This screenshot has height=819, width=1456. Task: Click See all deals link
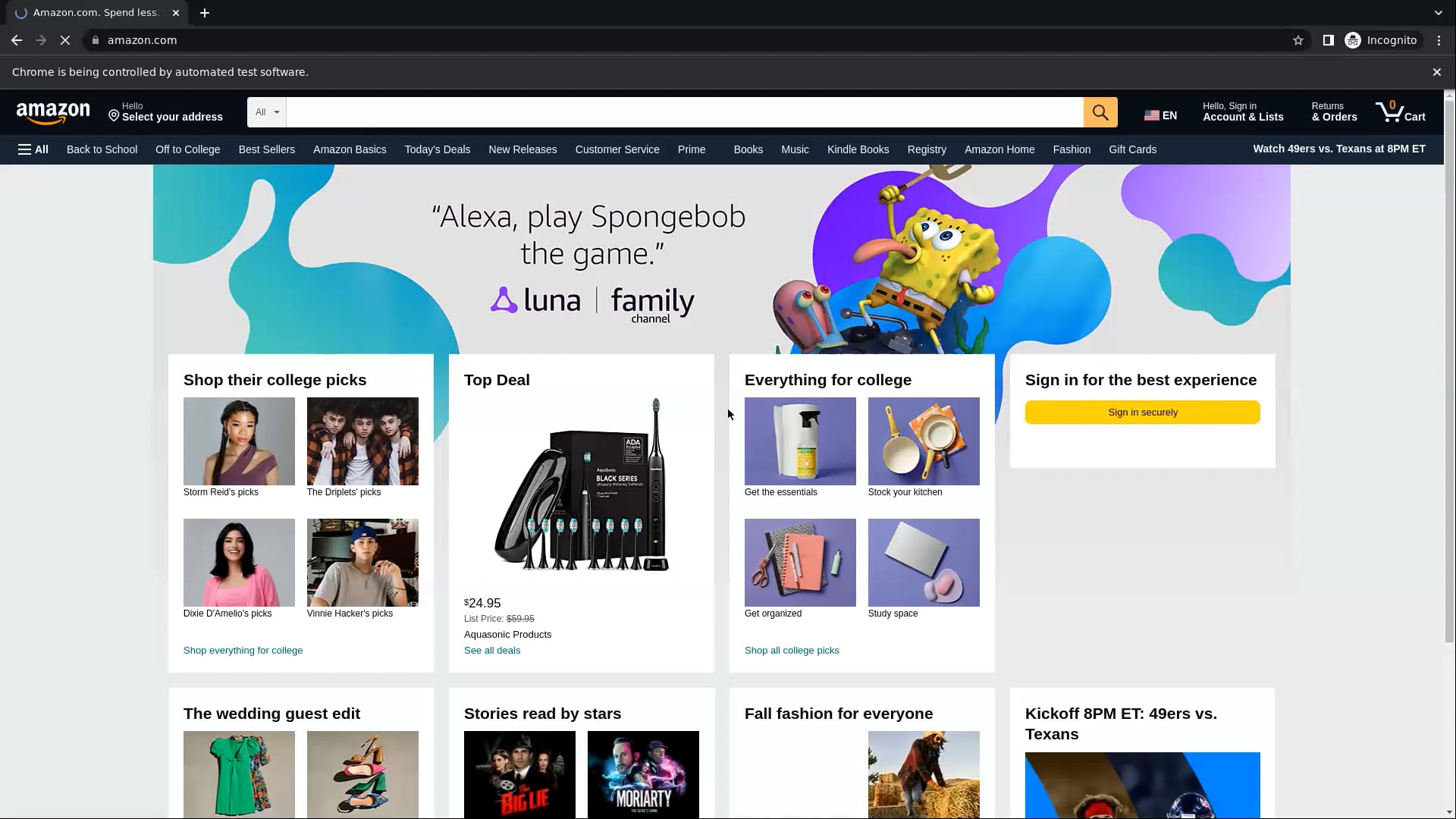pos(492,651)
